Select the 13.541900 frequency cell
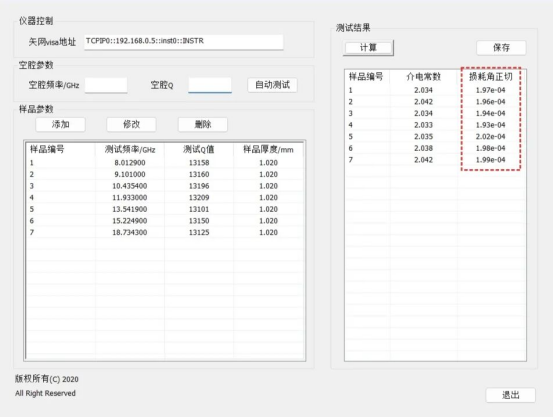The height and width of the screenshot is (418, 554). pyautogui.click(x=130, y=210)
